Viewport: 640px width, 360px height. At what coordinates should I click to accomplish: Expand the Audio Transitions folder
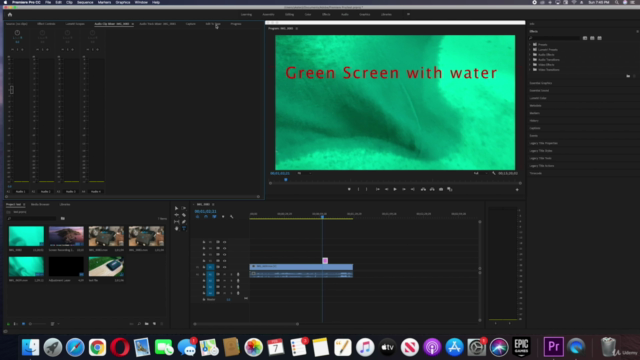(530, 60)
